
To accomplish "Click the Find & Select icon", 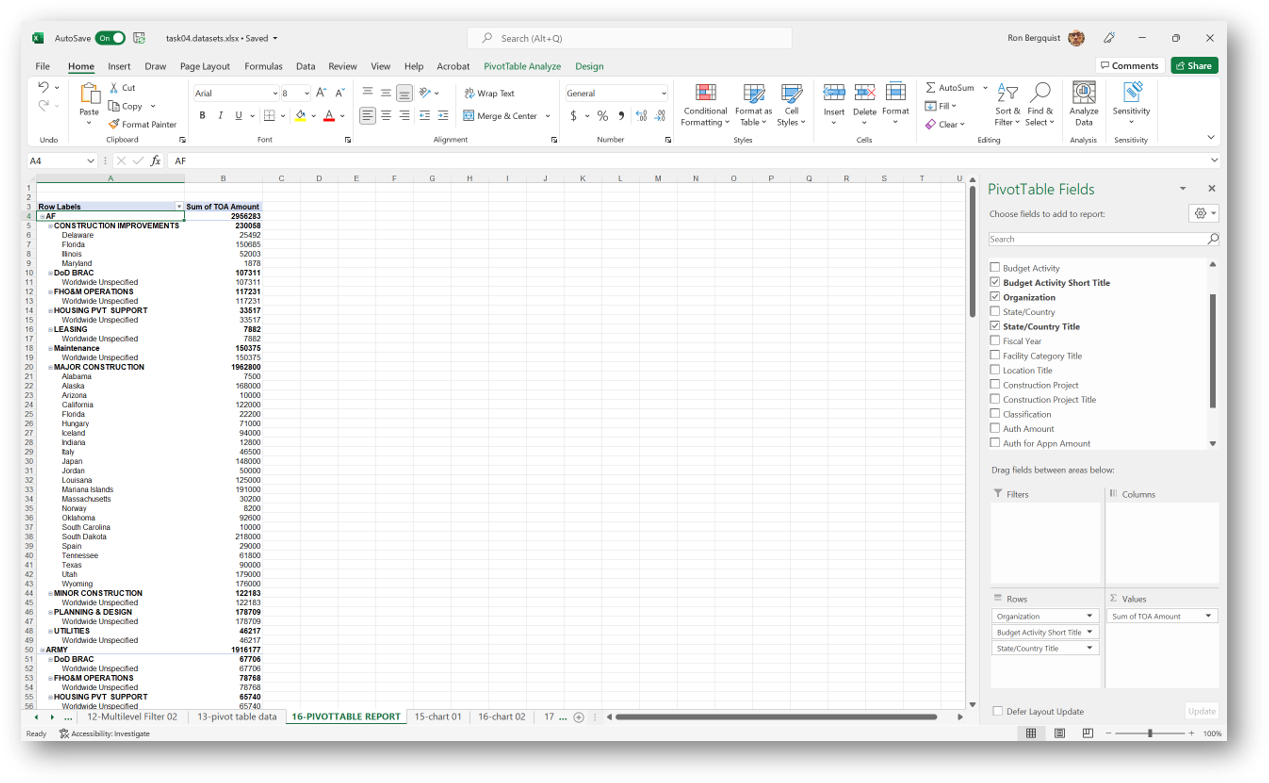I will (x=1040, y=94).
